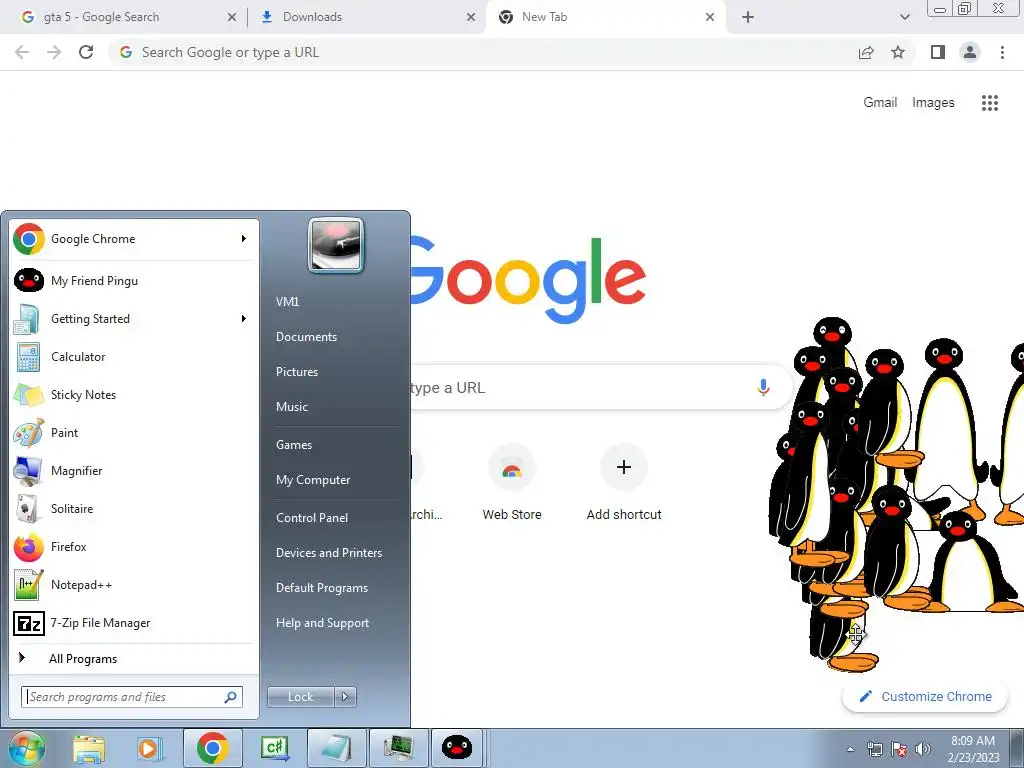Screen dimensions: 1024x768
Task: Launch My Friend Pingu from Start menu
Action: 133,281
